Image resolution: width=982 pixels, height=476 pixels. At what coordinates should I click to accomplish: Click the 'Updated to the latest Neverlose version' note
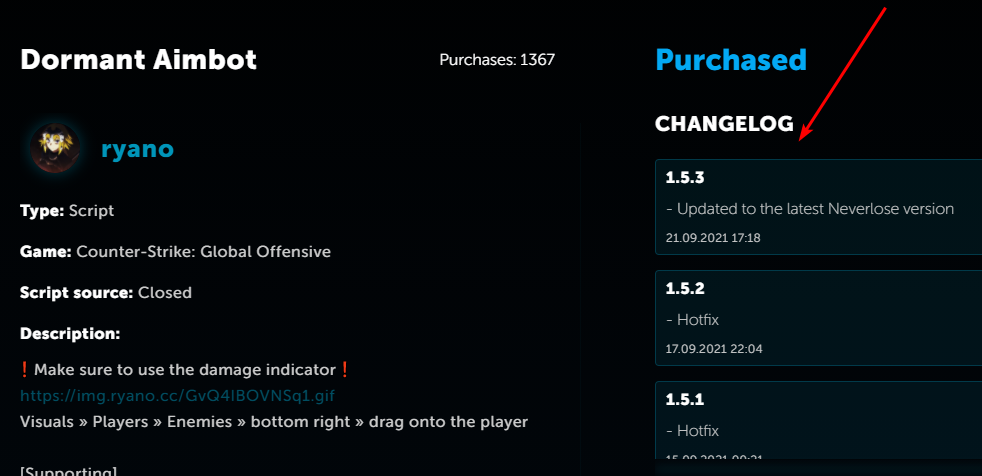point(810,209)
